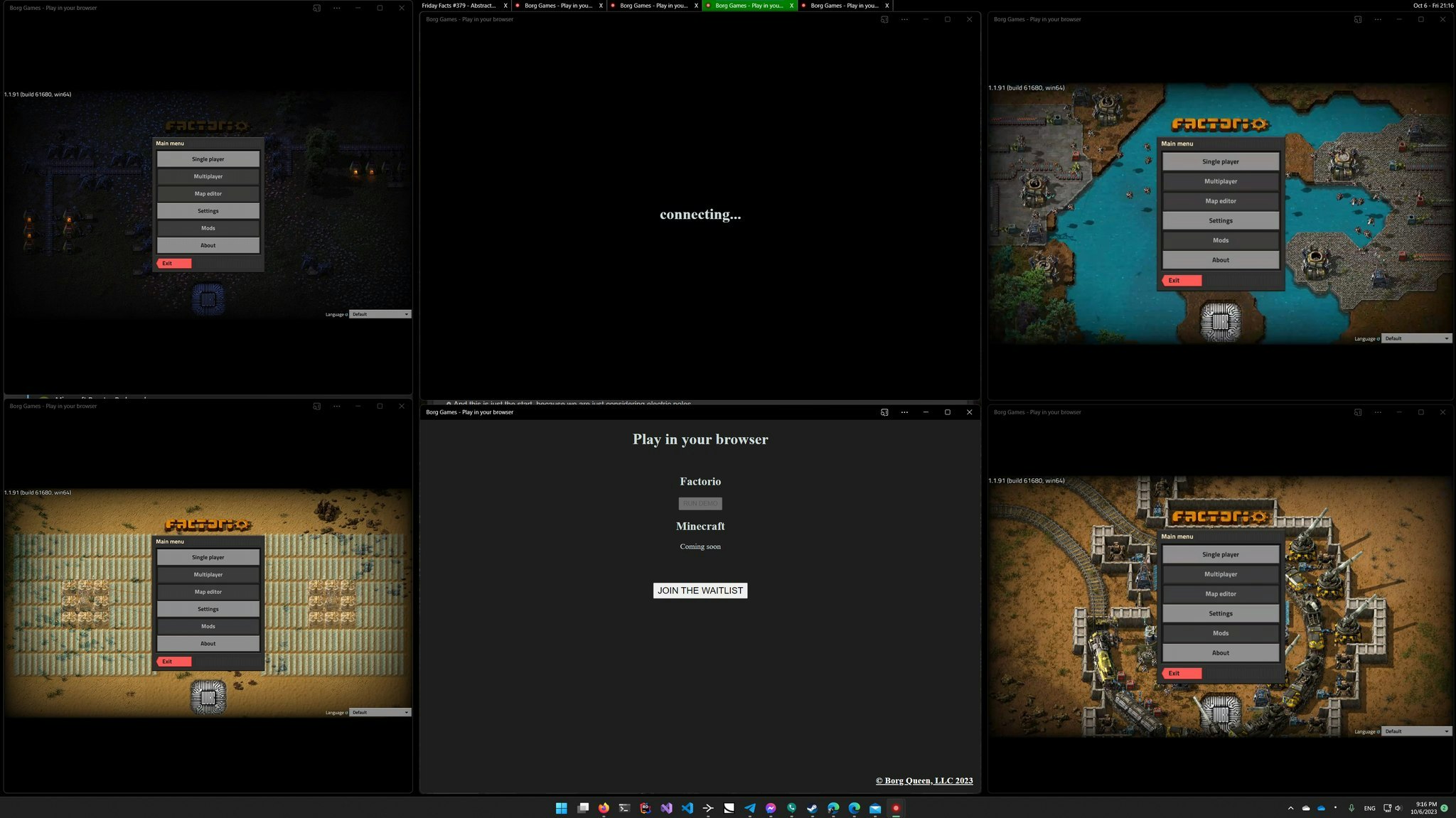This screenshot has width=1456, height=818.
Task: Click cast icon in top-right water-map Factorio window
Action: click(1358, 19)
